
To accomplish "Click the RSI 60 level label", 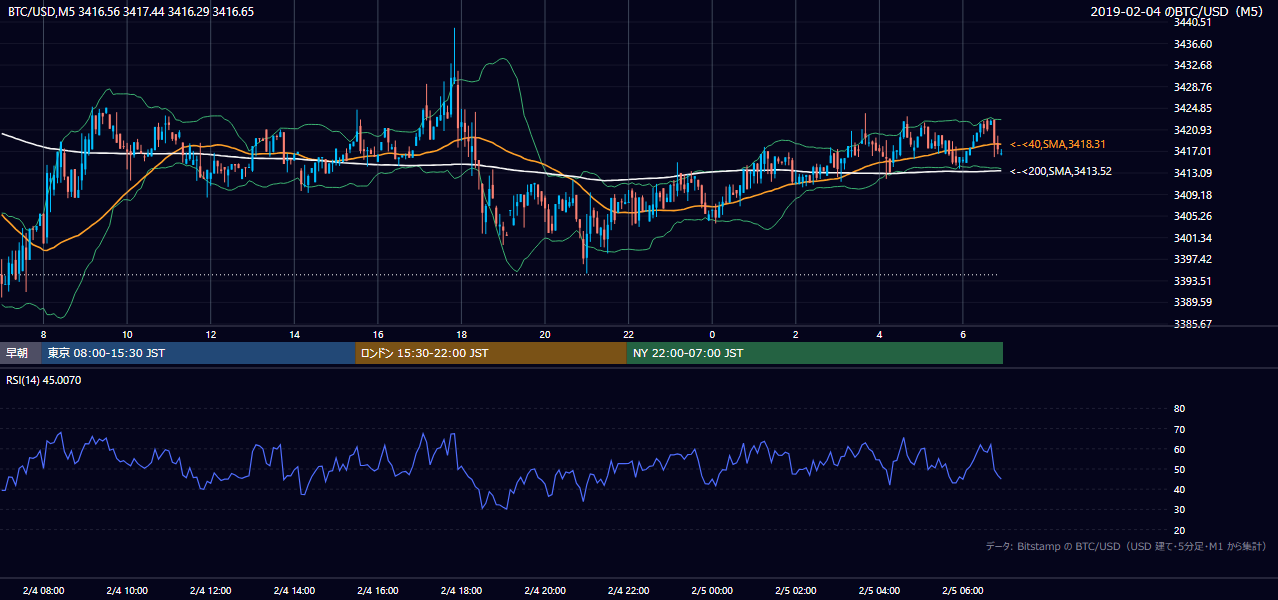I will click(1179, 449).
